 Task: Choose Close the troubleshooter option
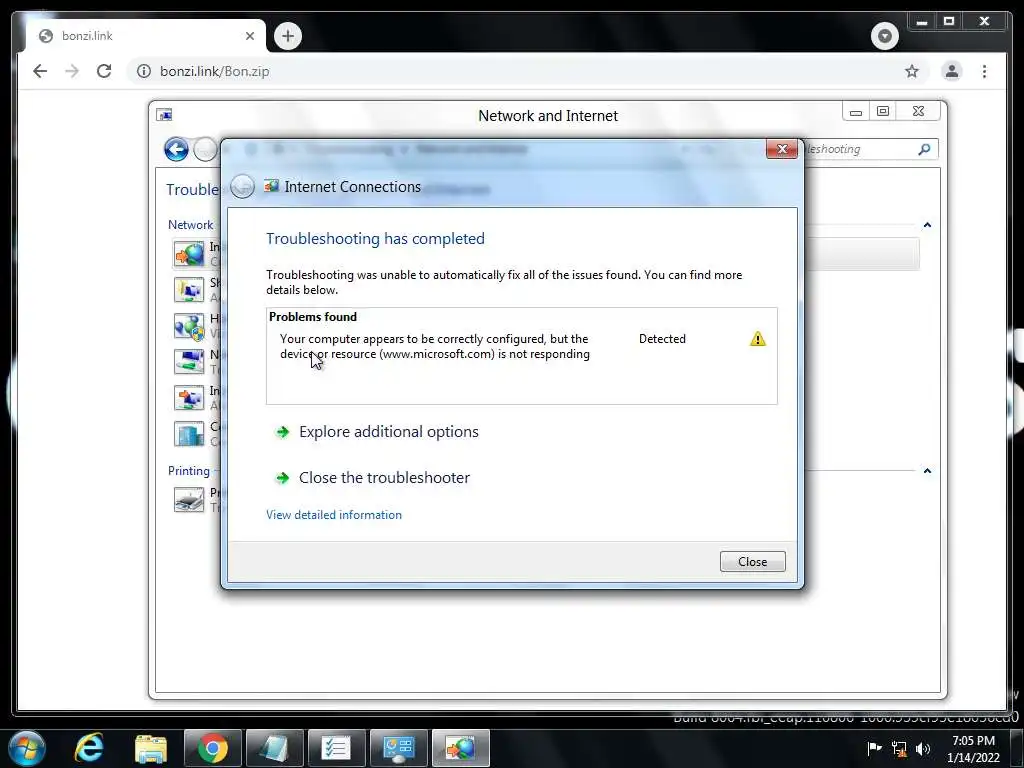click(384, 477)
